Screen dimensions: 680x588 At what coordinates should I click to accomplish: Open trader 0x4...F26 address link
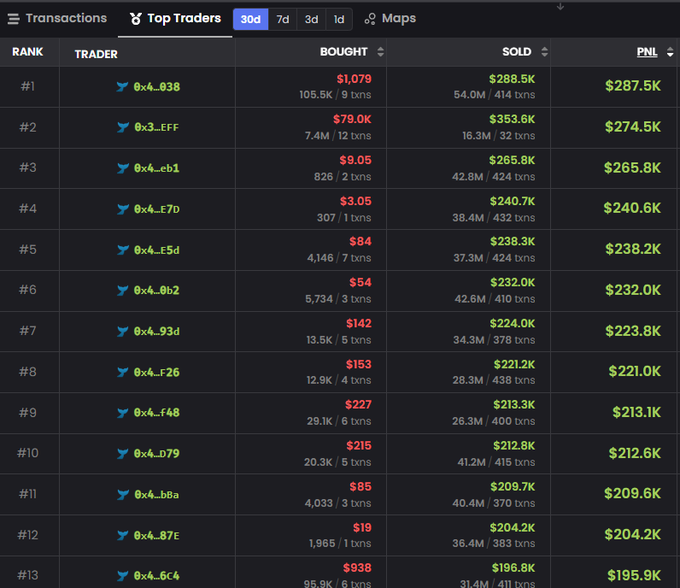pos(157,372)
